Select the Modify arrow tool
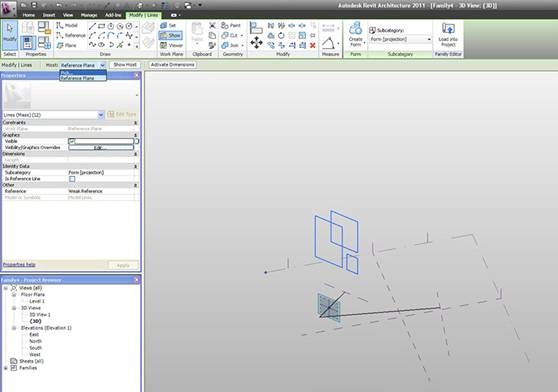Image resolution: width=558 pixels, height=392 pixels. 10,35
